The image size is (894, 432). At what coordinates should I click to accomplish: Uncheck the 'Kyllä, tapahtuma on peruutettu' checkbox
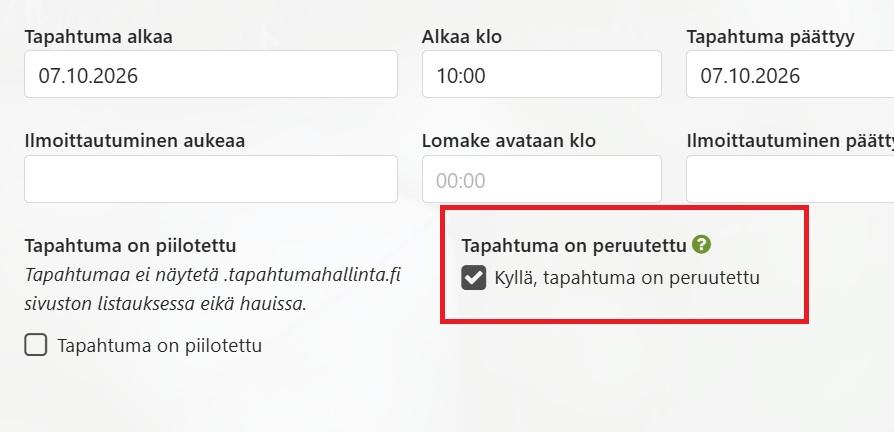(x=474, y=278)
